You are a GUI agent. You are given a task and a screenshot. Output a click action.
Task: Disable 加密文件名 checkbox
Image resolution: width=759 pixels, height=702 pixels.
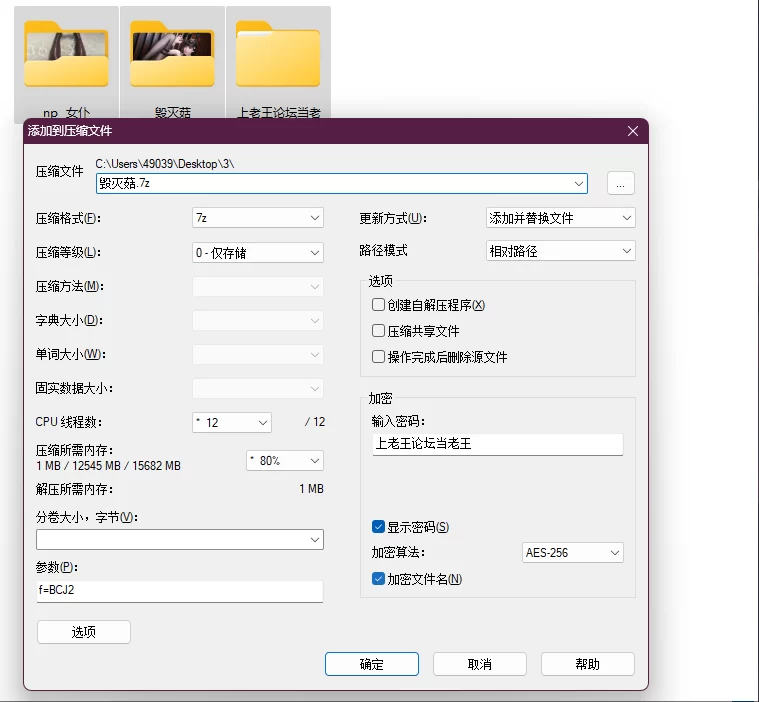pos(378,579)
